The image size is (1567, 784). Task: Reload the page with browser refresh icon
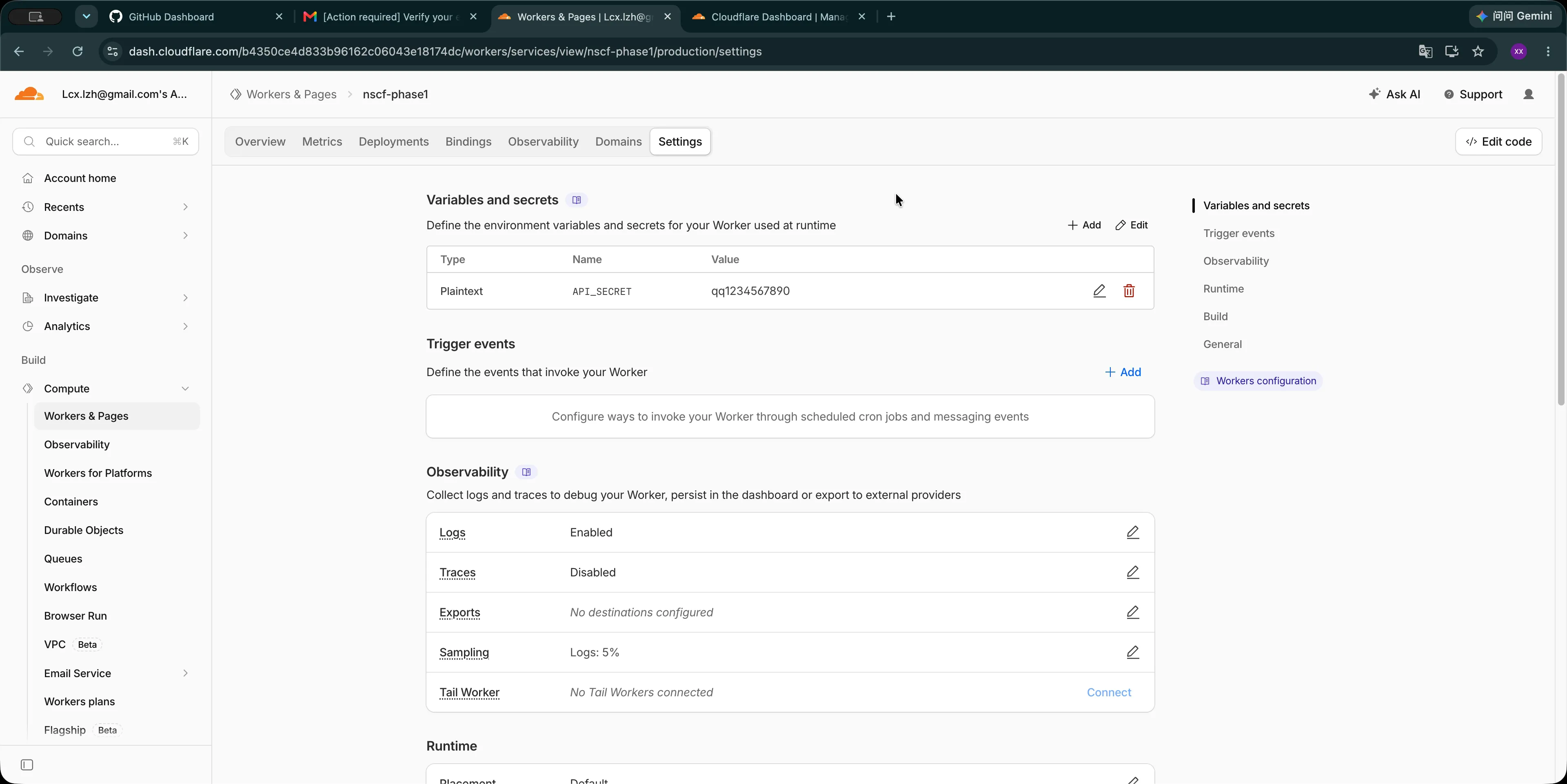click(x=77, y=51)
